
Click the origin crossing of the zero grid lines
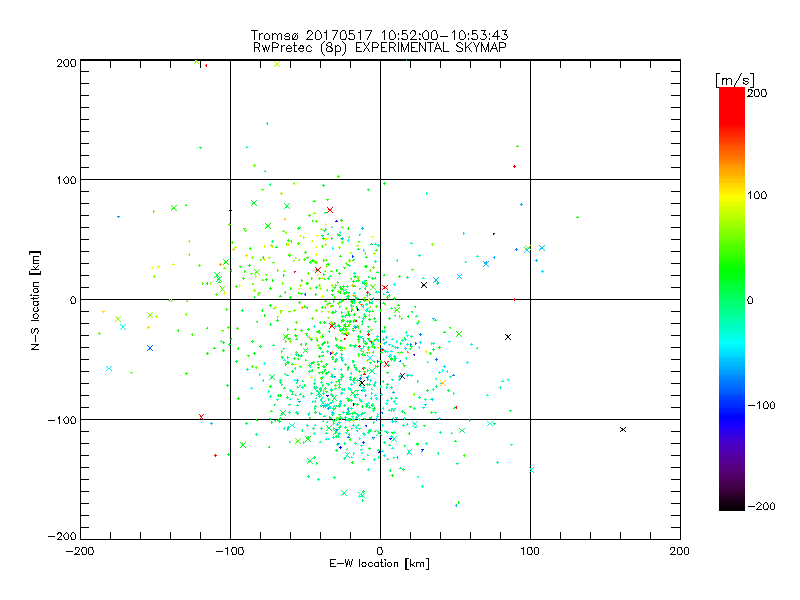380,299
